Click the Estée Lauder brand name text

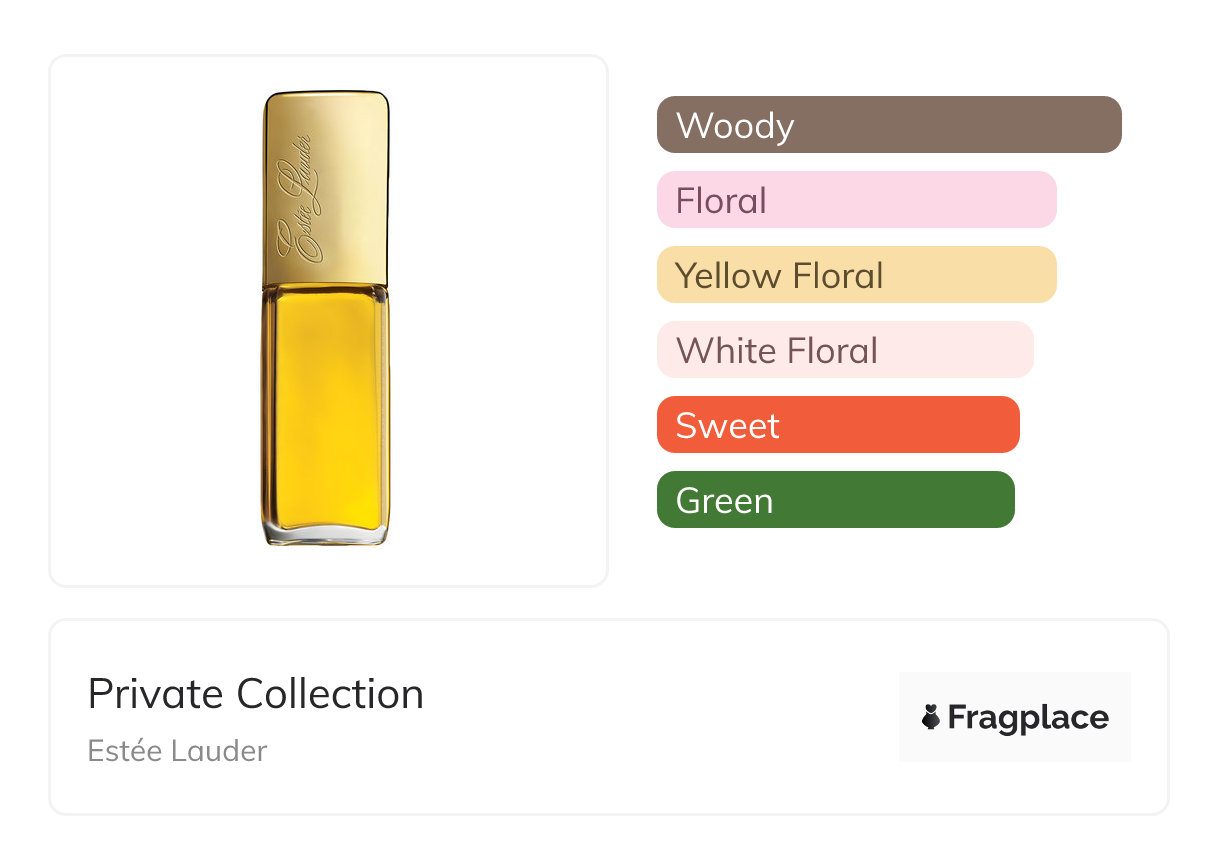178,750
